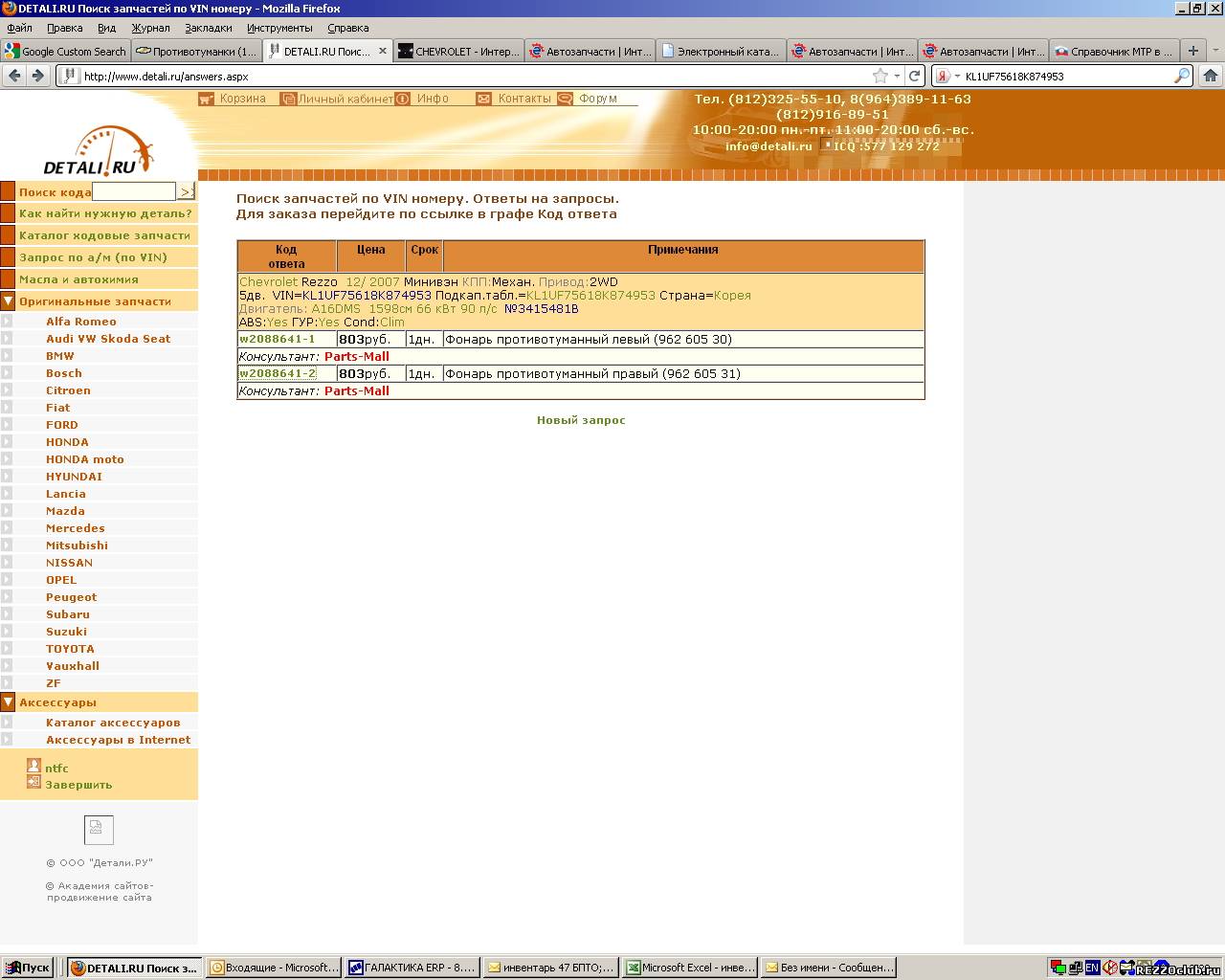Bookmark page with the star icon
Image resolution: width=1225 pixels, height=980 pixels.
[x=880, y=76]
